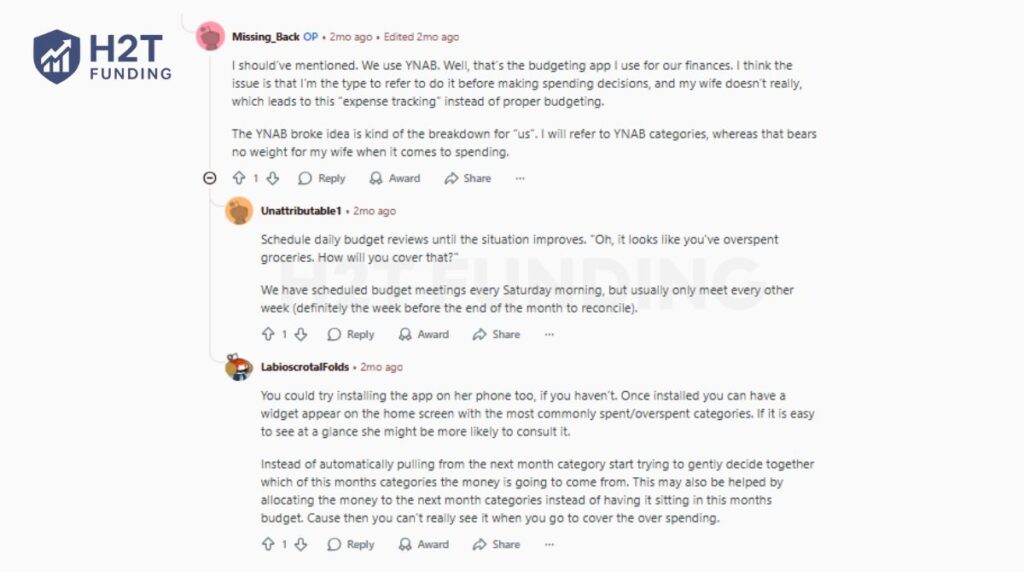Upvote LabioscrotalFolds' comment
Screen dimensions: 1024x572
coord(268,544)
